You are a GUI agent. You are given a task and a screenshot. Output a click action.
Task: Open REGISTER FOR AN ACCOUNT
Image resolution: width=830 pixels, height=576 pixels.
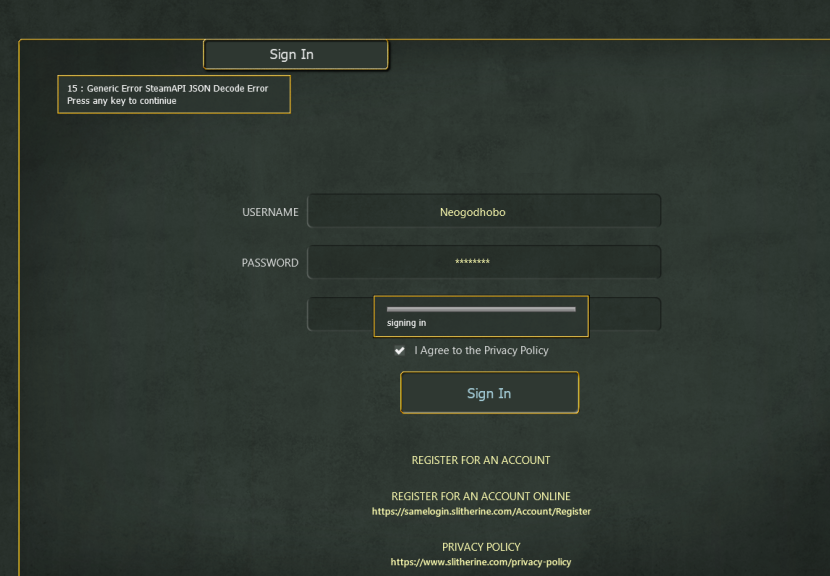pos(481,460)
